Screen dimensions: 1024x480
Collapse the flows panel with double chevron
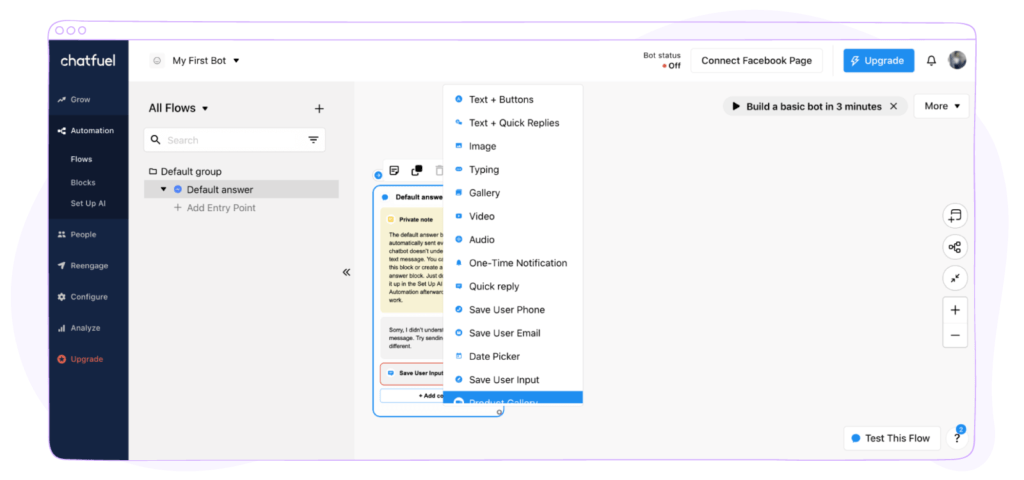click(347, 272)
